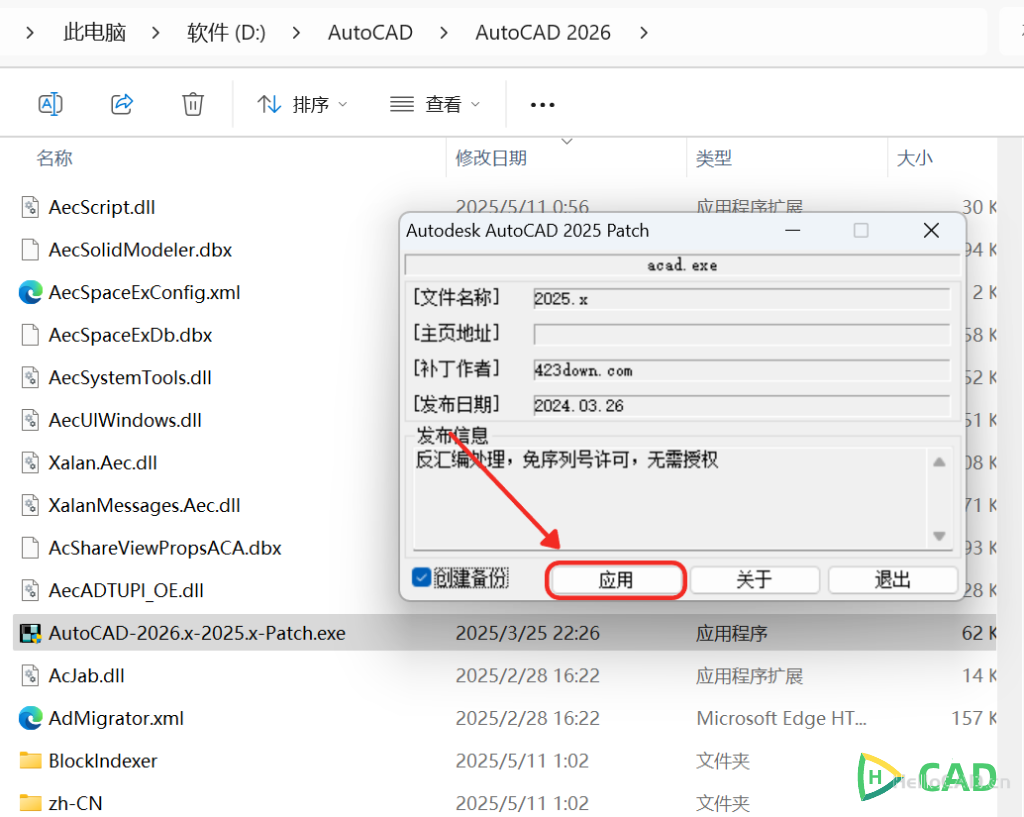The image size is (1024, 817).
Task: Close the Autodesk AutoCAD 2025 Patch dialog
Action: coord(931,230)
